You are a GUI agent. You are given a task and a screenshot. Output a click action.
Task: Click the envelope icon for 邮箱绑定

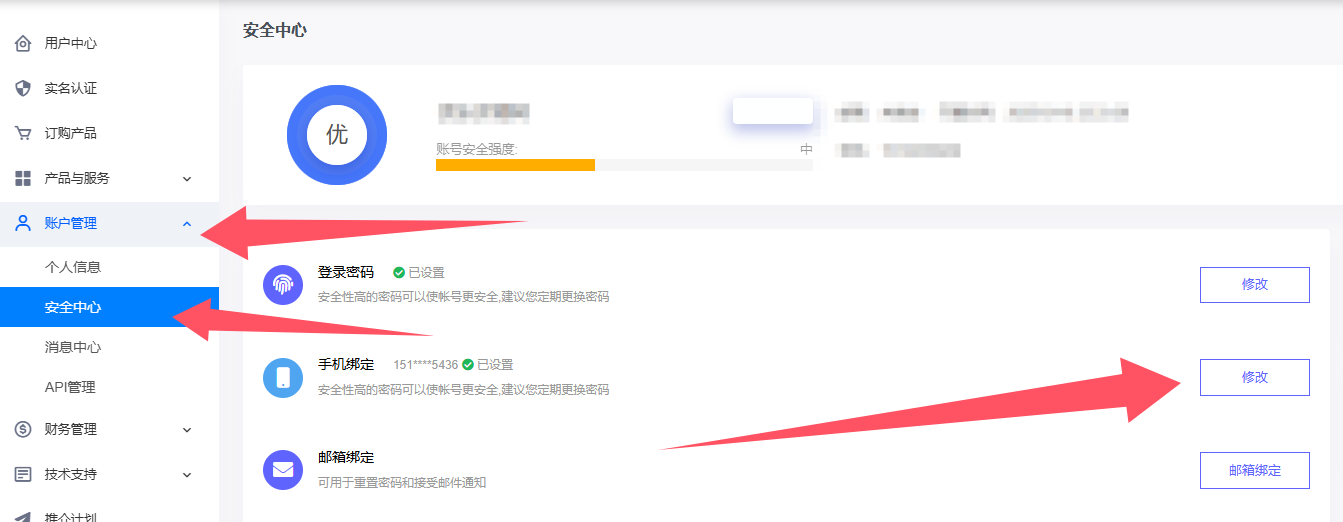(282, 469)
